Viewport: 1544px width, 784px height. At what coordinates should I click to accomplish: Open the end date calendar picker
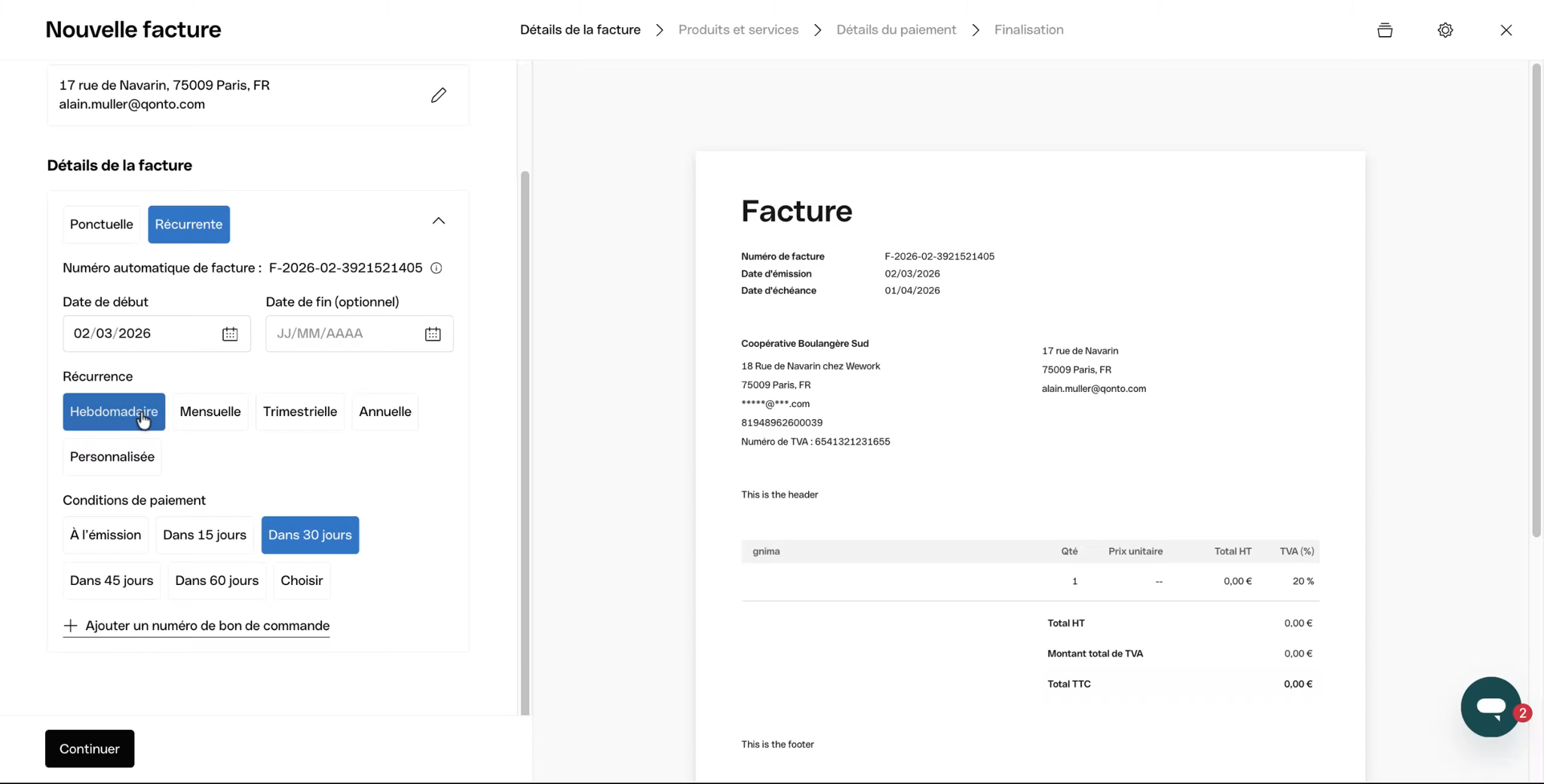[433, 334]
